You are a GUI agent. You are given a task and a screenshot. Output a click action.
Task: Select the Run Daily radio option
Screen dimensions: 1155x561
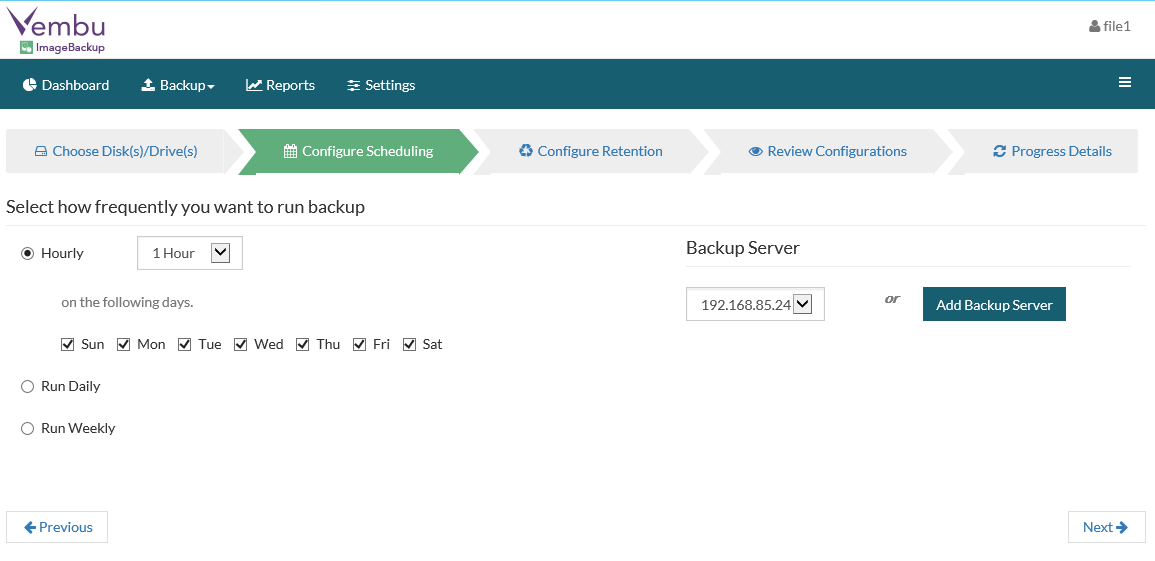pyautogui.click(x=28, y=386)
